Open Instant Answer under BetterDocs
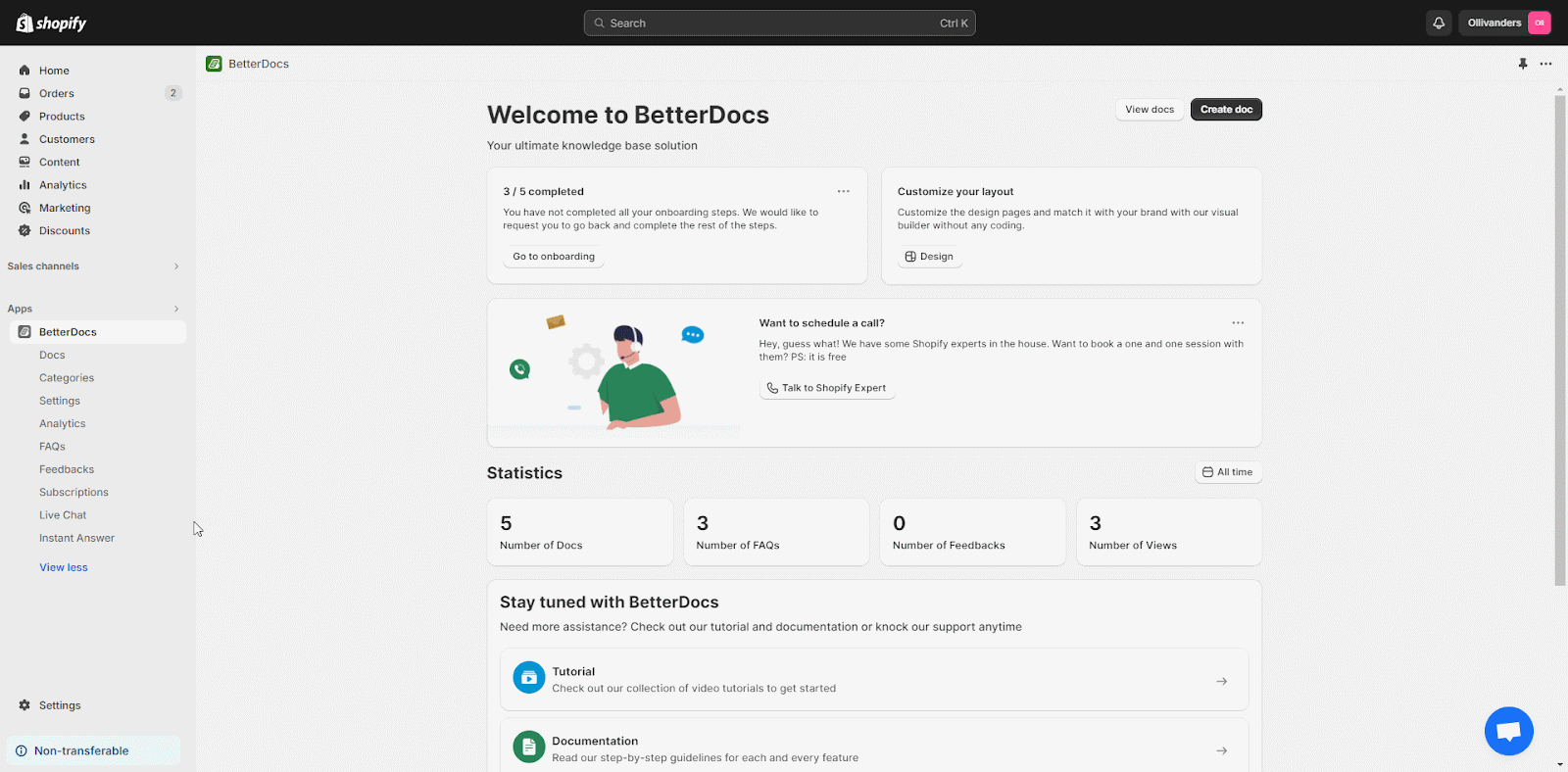This screenshot has width=1568, height=772. [x=76, y=538]
